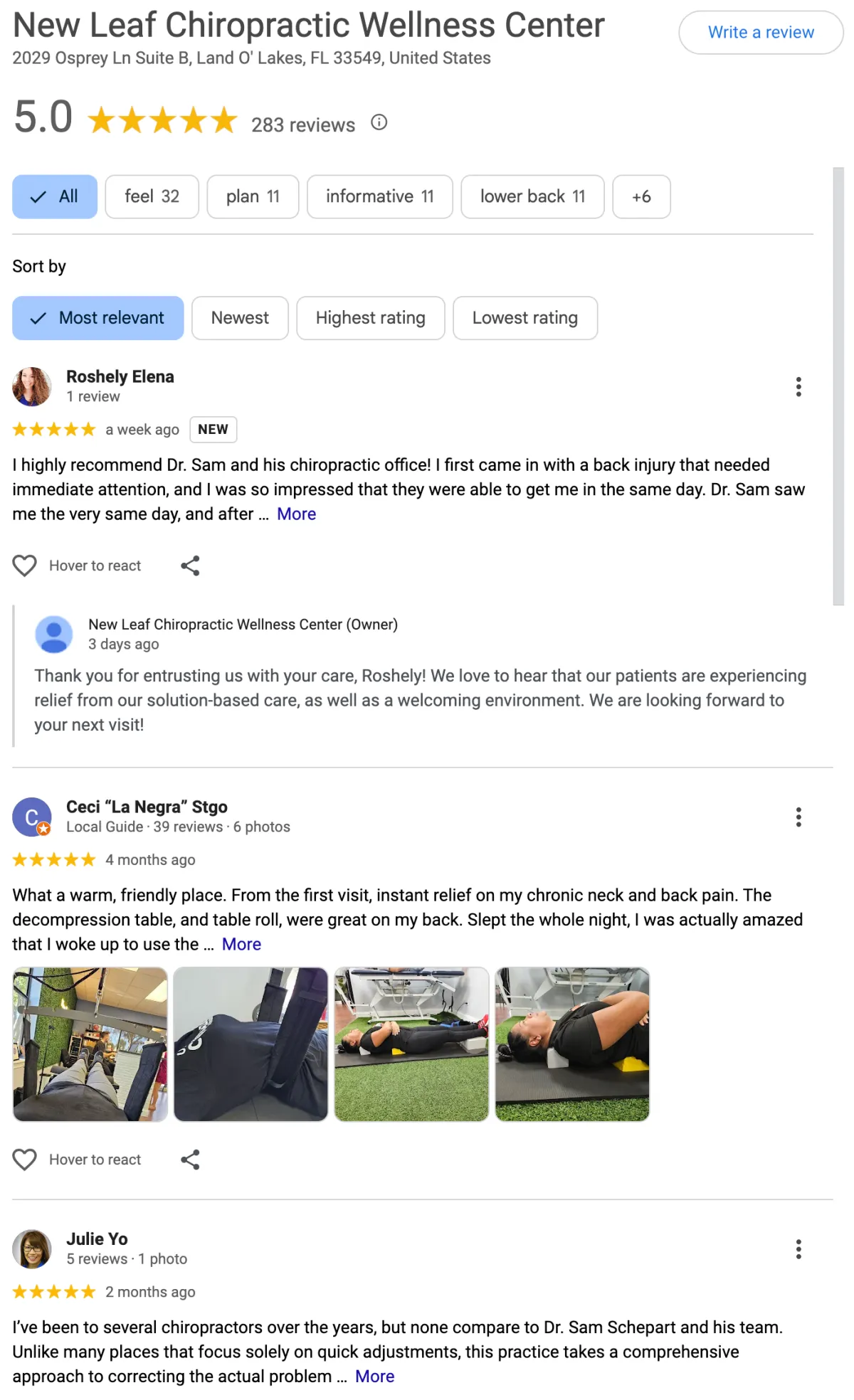Toggle the 'lower back 11' filter chip

coord(532,196)
